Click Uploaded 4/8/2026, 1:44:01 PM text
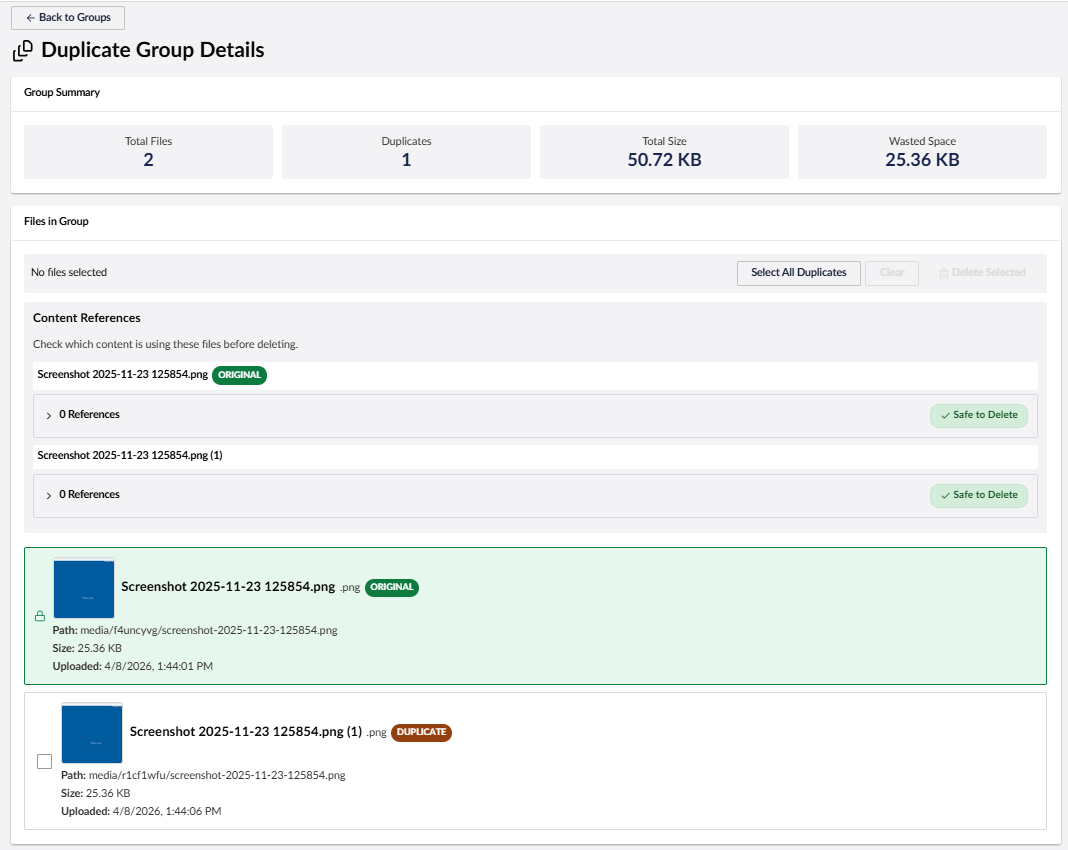Image resolution: width=1068 pixels, height=850 pixels. (133, 667)
